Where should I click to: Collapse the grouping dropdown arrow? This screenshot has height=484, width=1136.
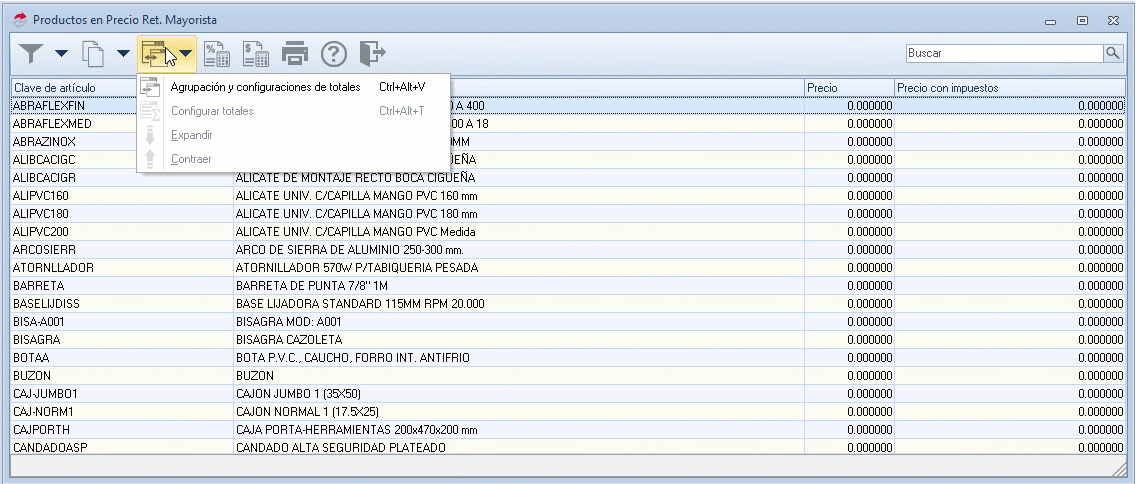coord(185,53)
